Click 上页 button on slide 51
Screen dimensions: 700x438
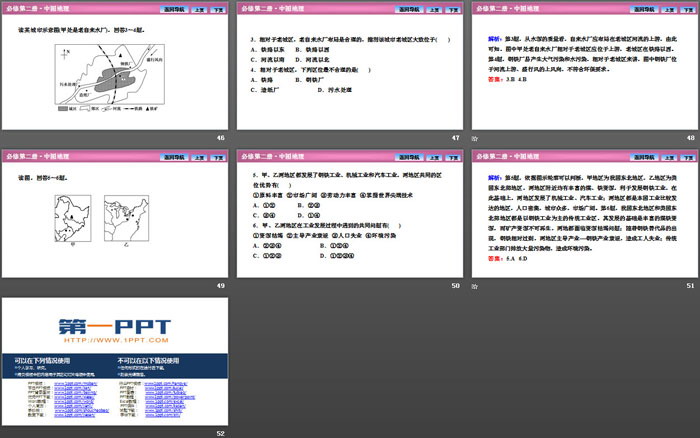point(669,158)
